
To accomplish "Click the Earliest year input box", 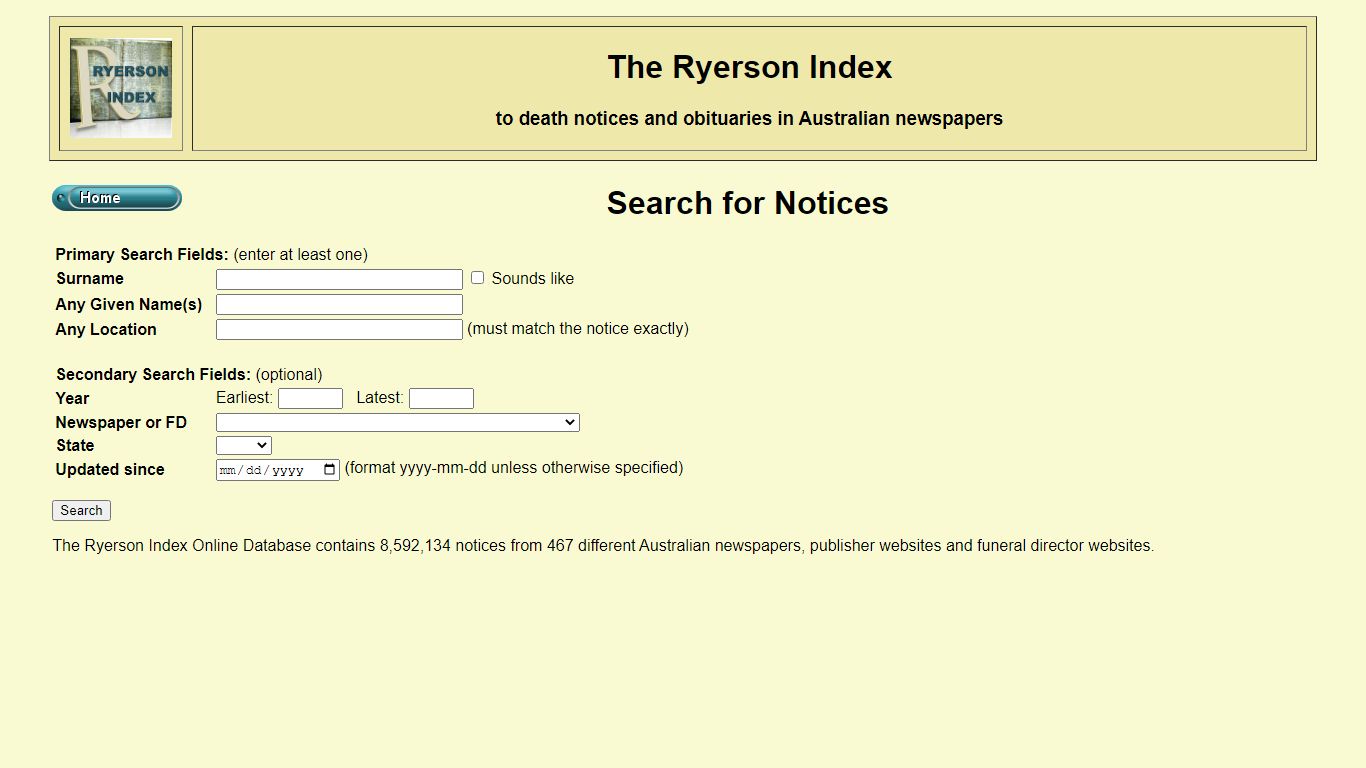I will (x=310, y=398).
